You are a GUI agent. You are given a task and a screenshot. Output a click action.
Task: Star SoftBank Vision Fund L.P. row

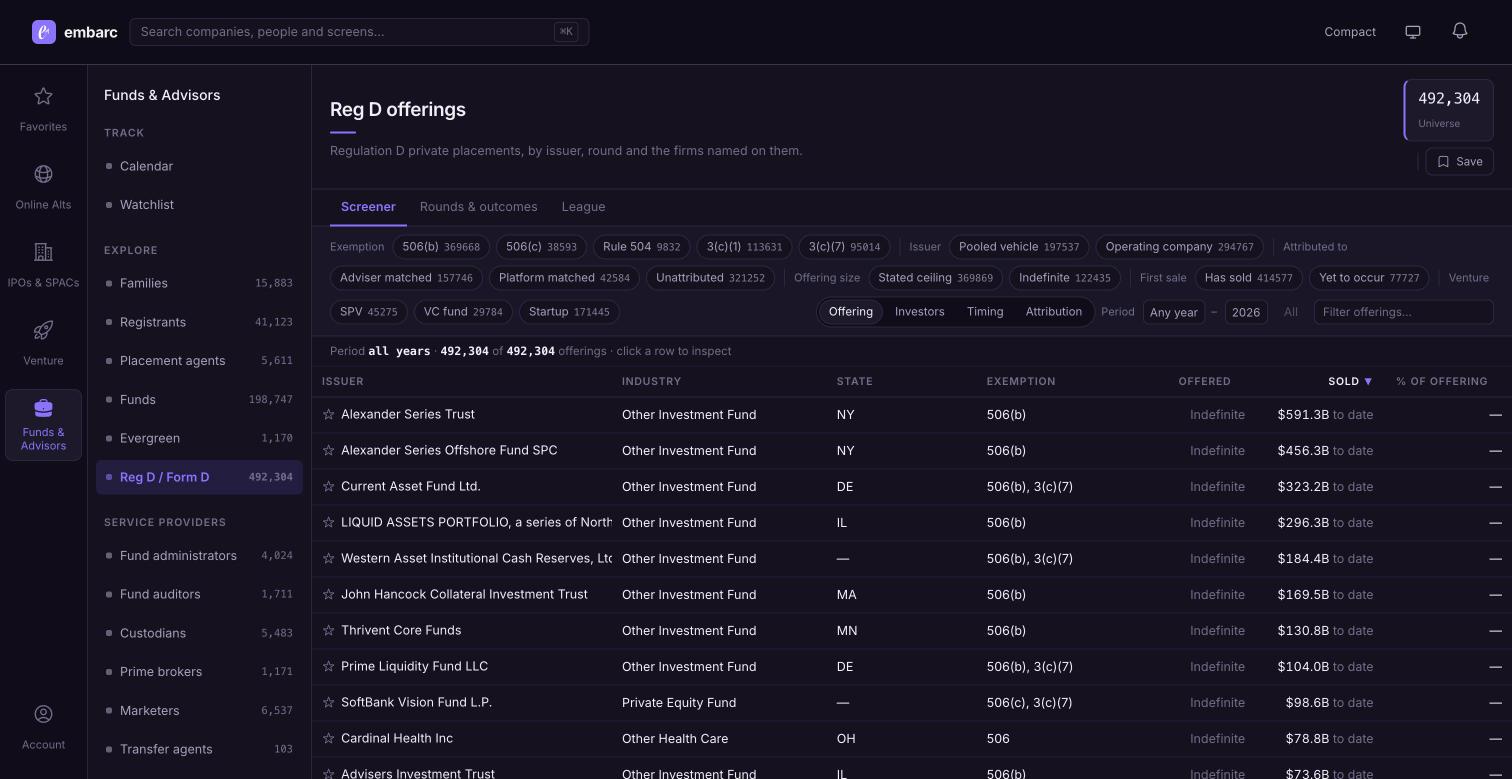click(328, 702)
